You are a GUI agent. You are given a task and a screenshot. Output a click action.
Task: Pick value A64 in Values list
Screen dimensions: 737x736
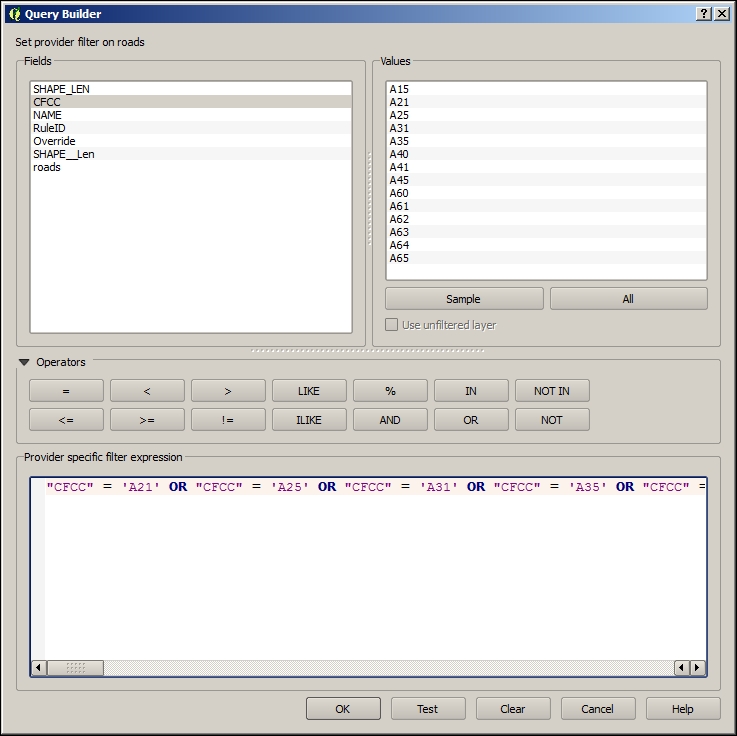point(547,245)
